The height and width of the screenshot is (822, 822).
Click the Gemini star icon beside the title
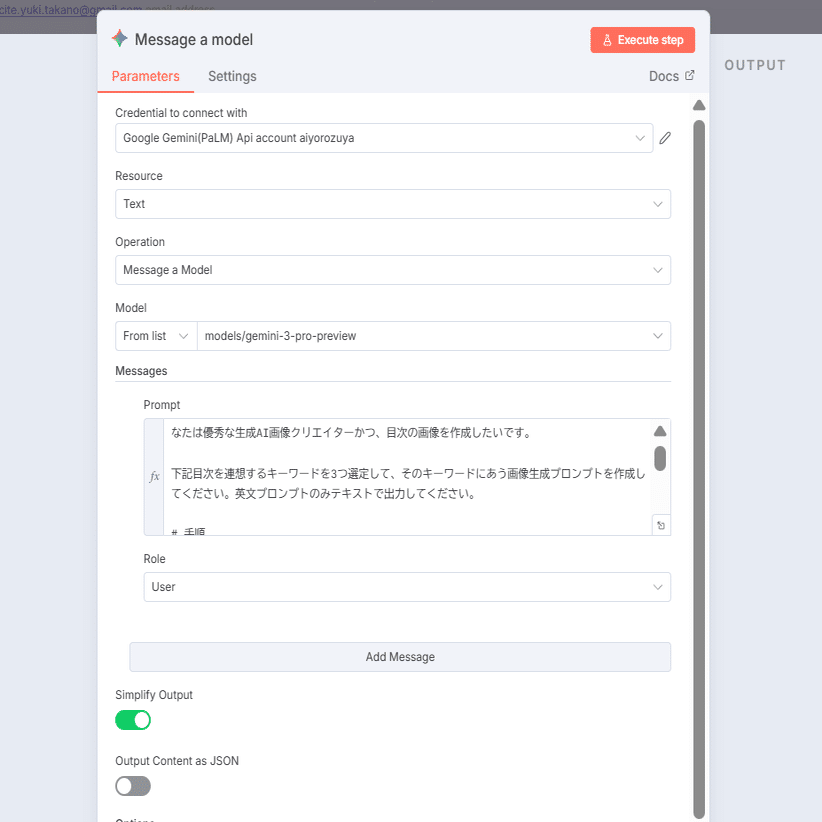click(x=120, y=38)
